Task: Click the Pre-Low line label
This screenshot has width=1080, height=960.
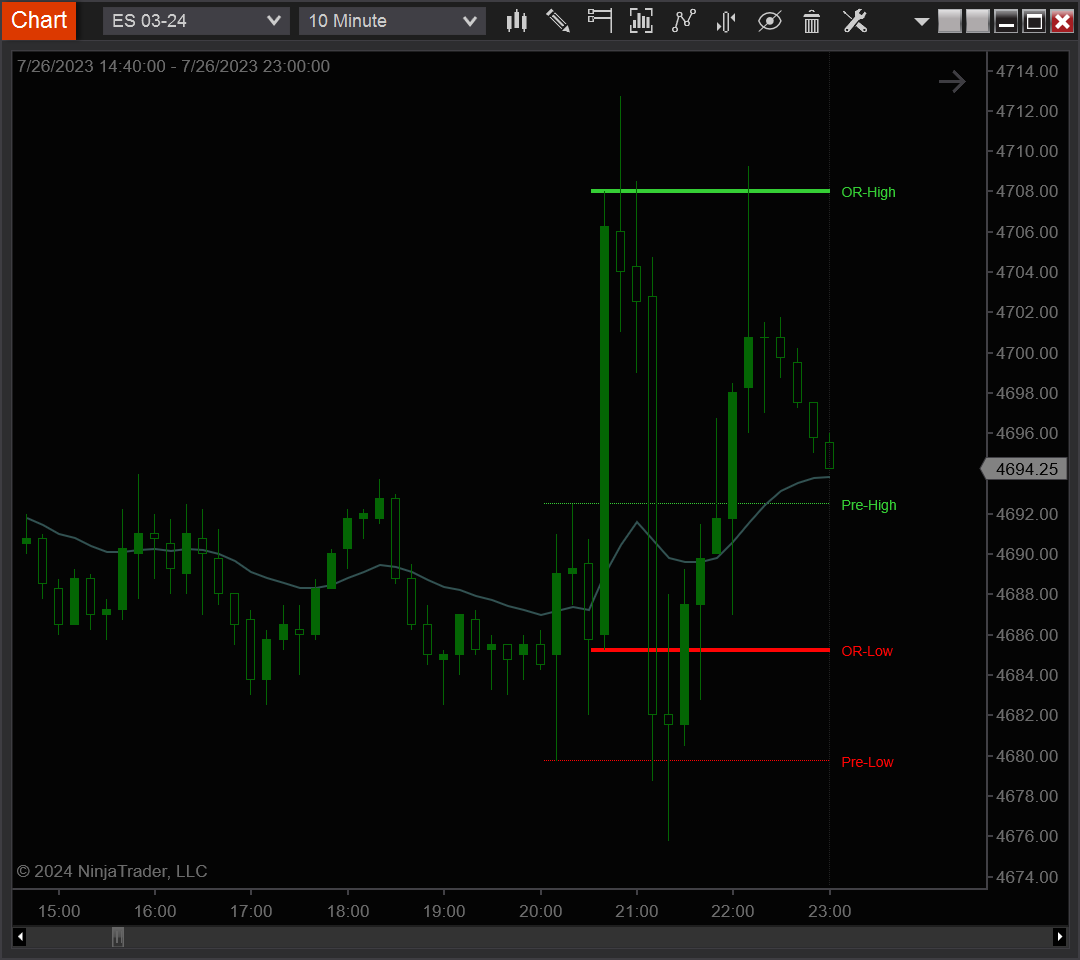Action: pyautogui.click(x=867, y=762)
